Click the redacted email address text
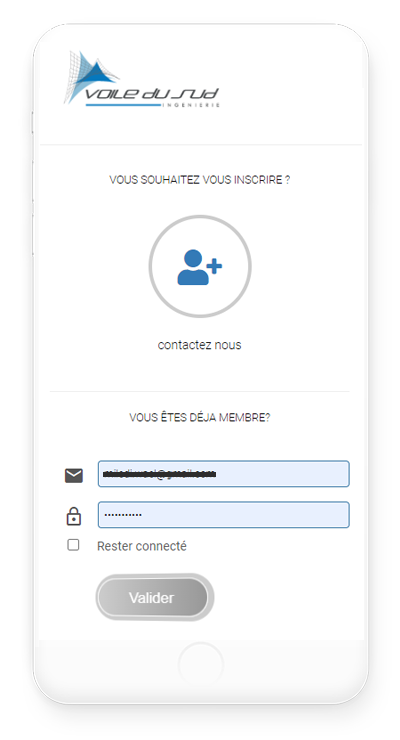This screenshot has height=740, width=400. coord(159,474)
